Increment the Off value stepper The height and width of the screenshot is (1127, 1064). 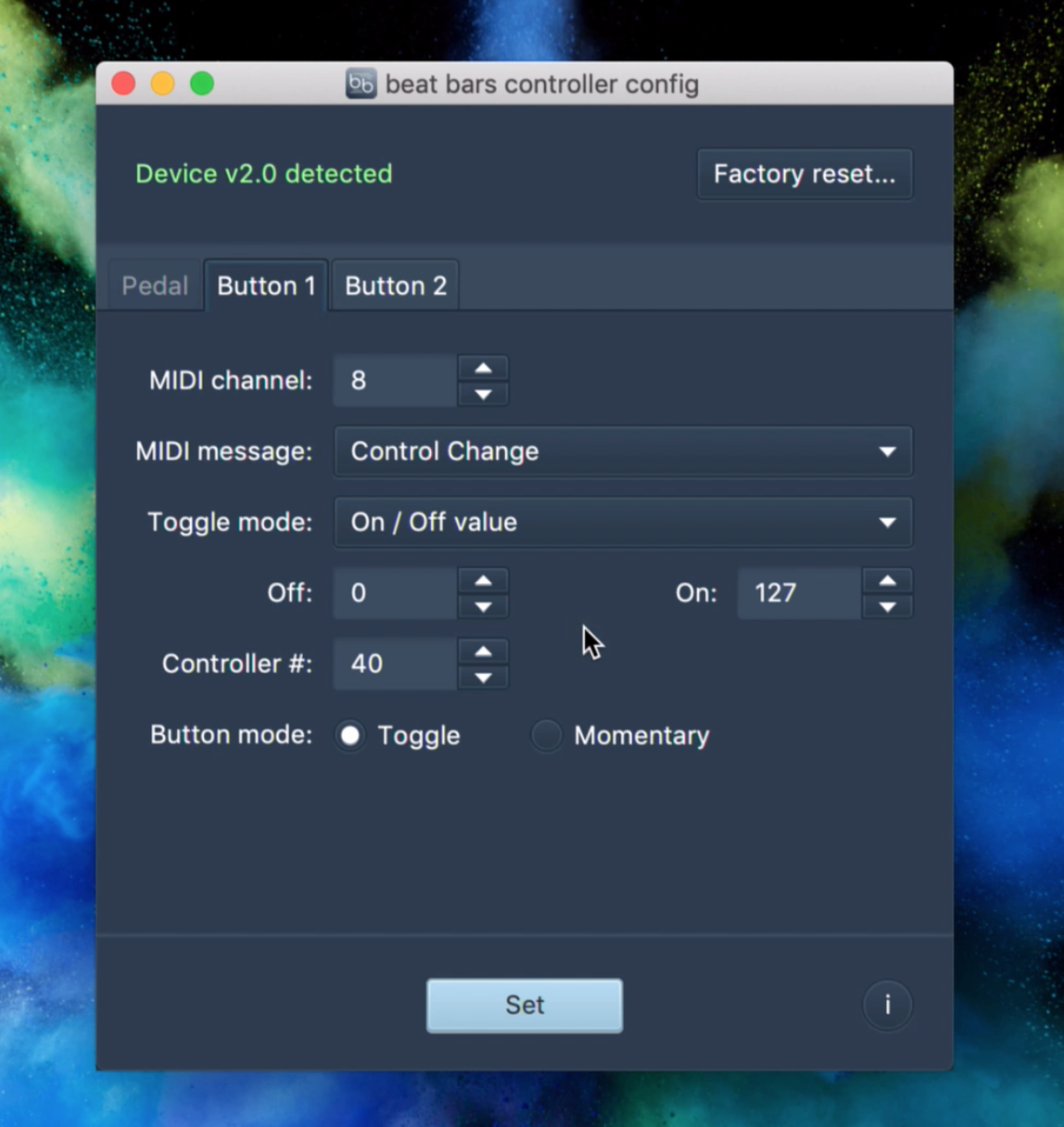point(483,580)
